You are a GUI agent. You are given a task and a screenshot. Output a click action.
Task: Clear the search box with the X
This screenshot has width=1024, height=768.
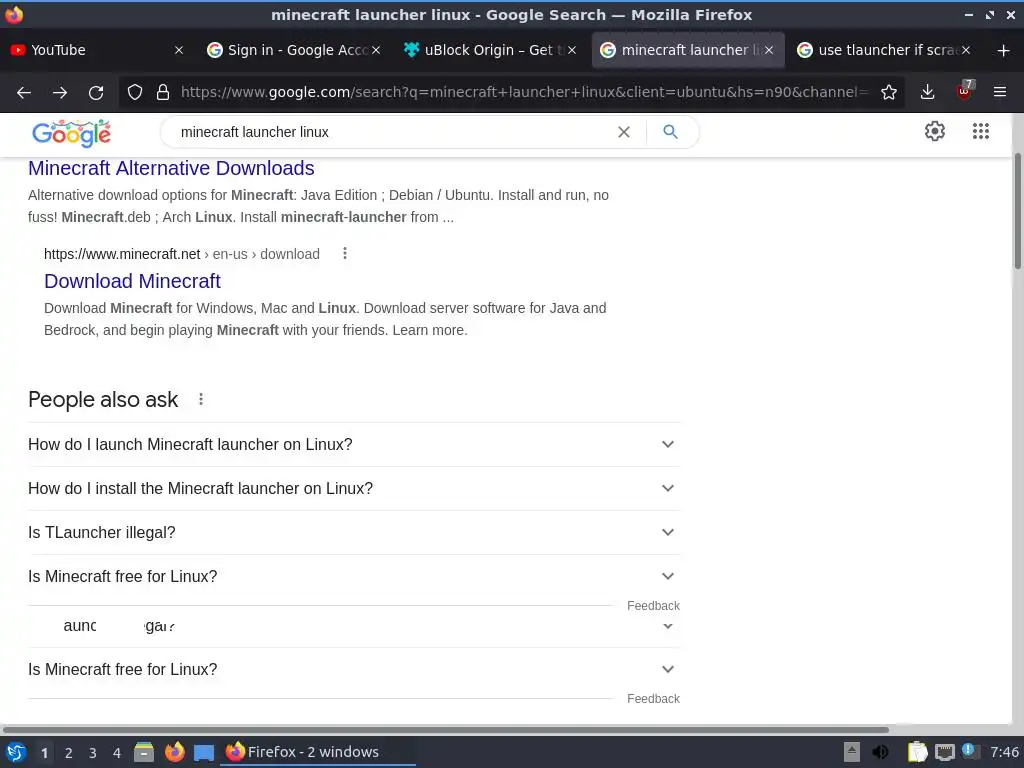(624, 132)
